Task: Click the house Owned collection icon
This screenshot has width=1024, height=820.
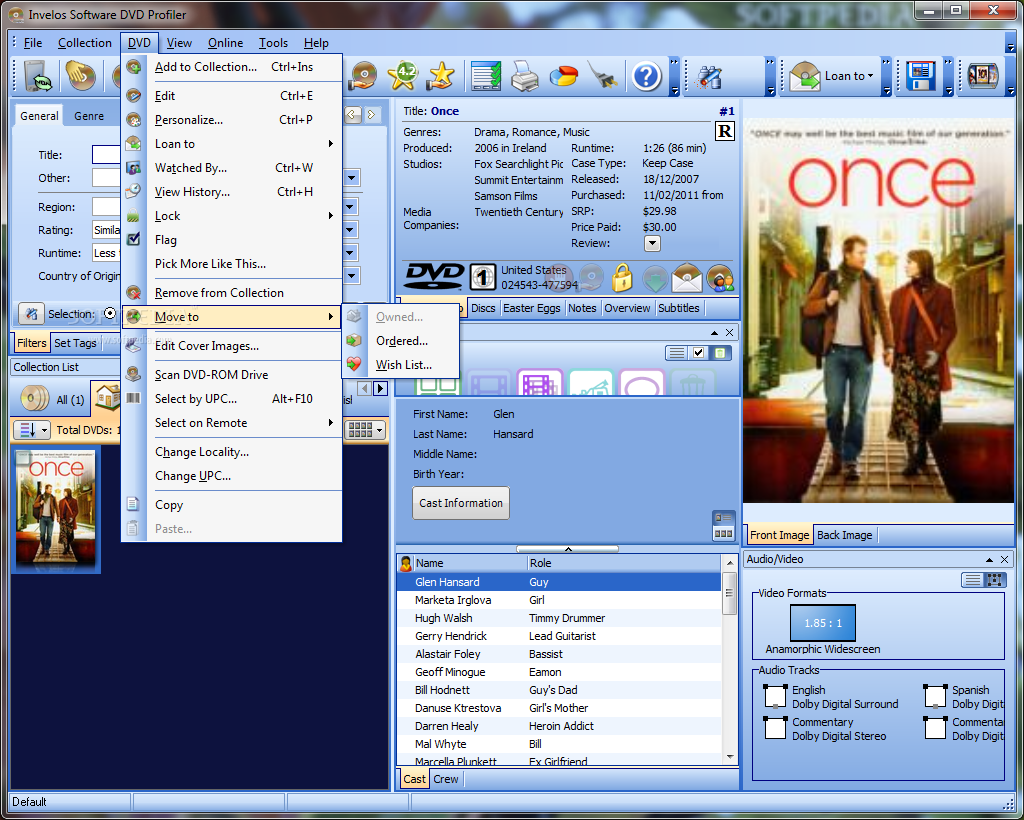Action: coord(107,396)
